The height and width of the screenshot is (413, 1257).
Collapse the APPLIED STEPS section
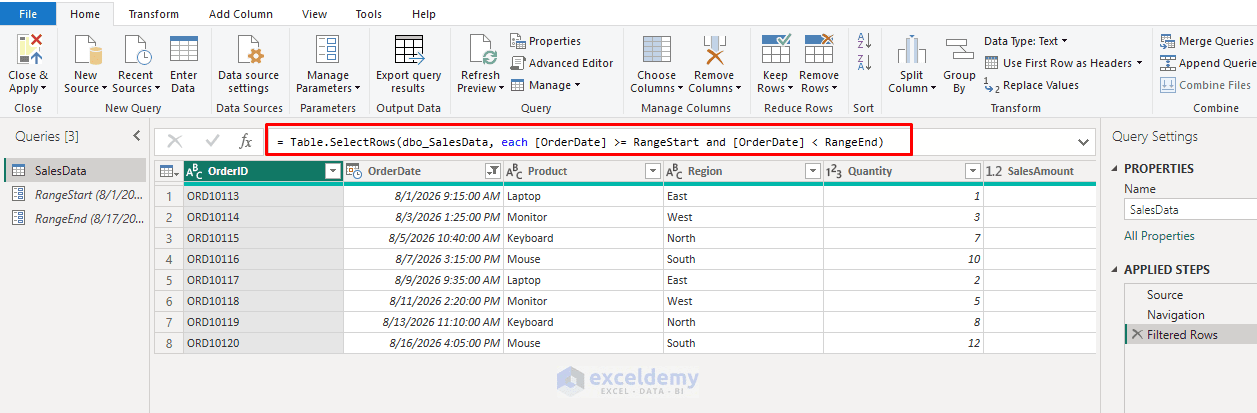click(x=1115, y=270)
